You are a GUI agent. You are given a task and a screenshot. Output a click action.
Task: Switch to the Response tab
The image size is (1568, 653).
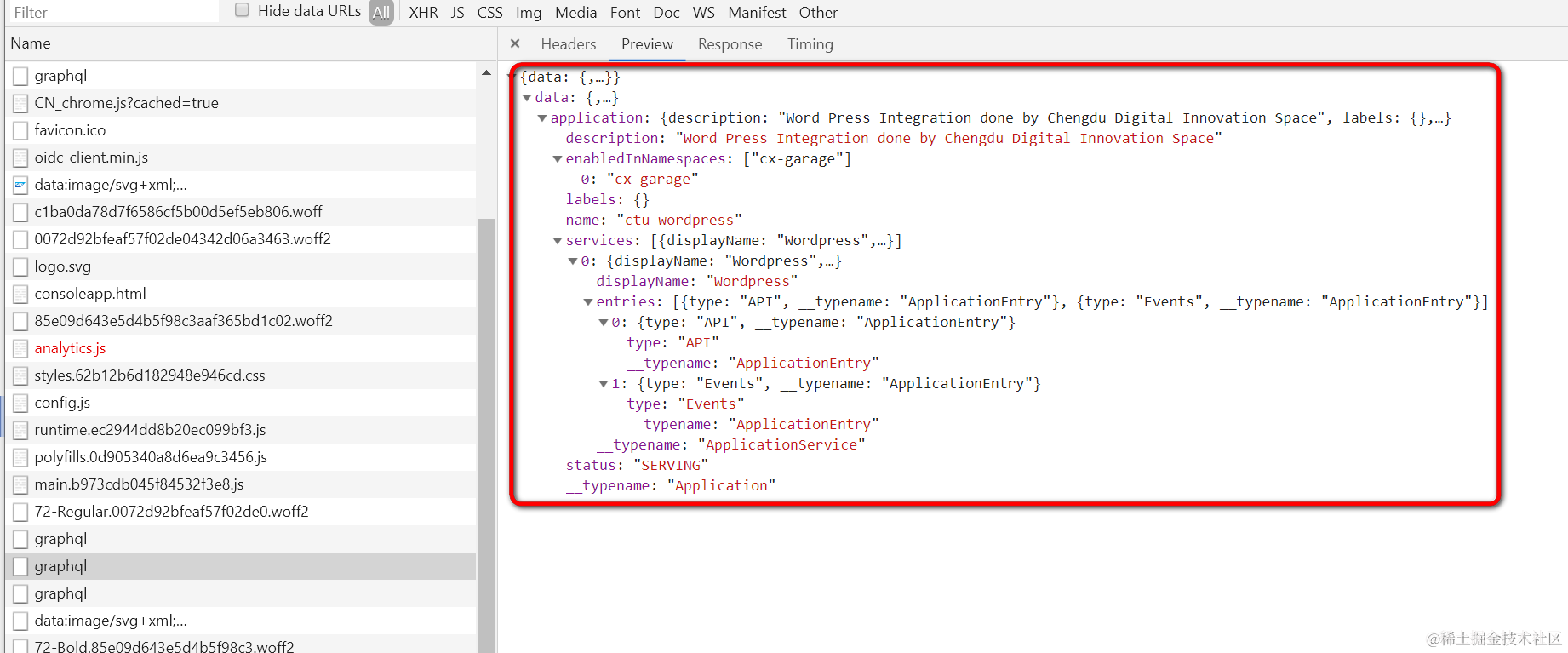pyautogui.click(x=730, y=44)
